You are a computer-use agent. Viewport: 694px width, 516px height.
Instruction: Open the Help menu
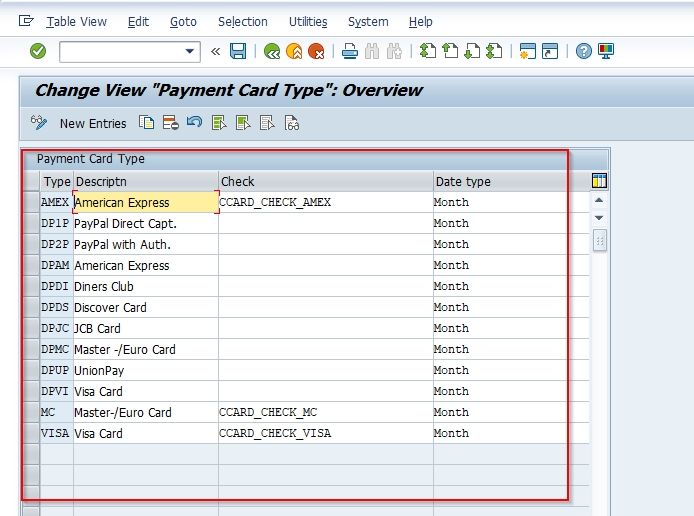coord(420,22)
